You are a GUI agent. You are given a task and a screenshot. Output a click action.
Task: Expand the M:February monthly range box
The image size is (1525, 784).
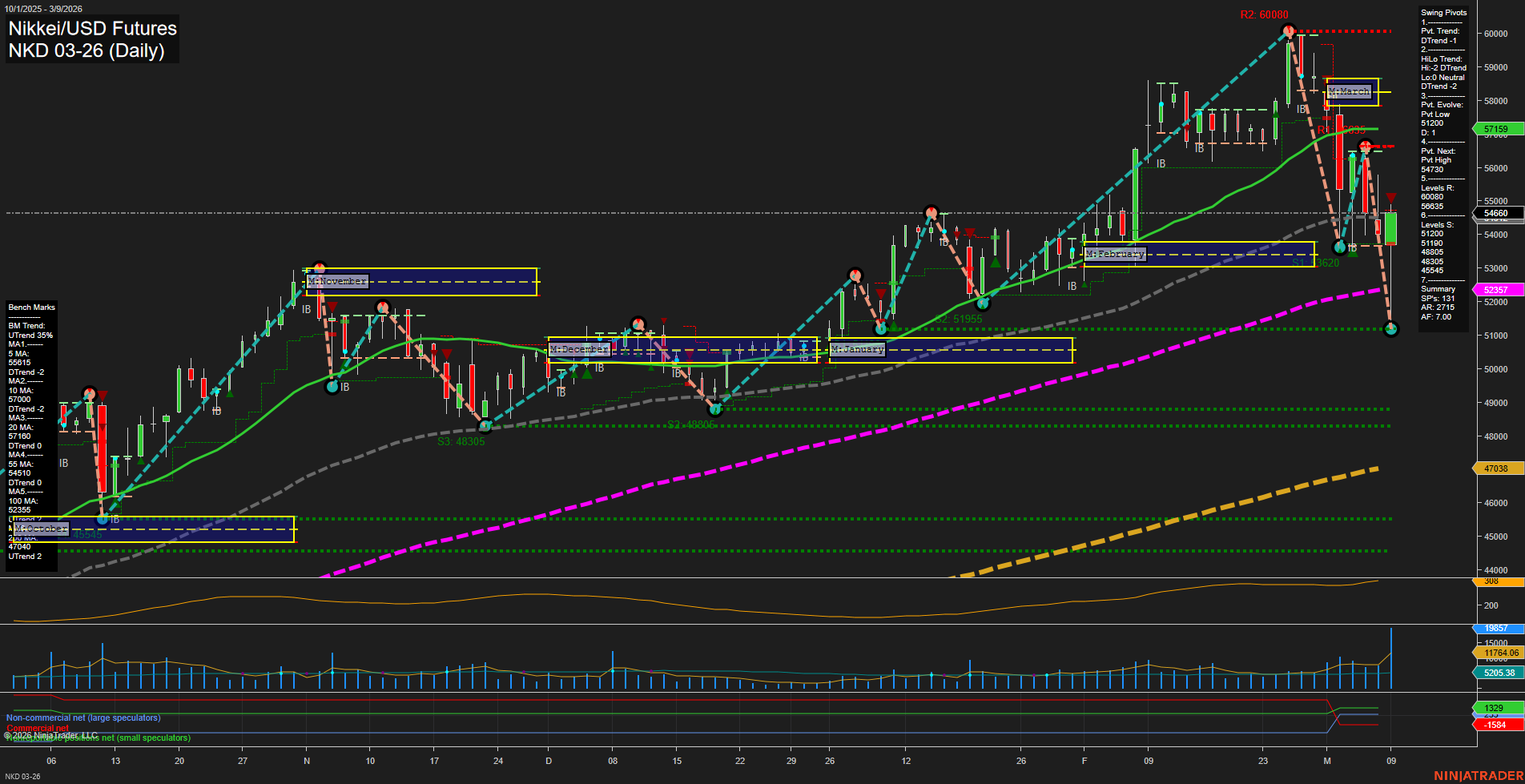click(x=1115, y=254)
